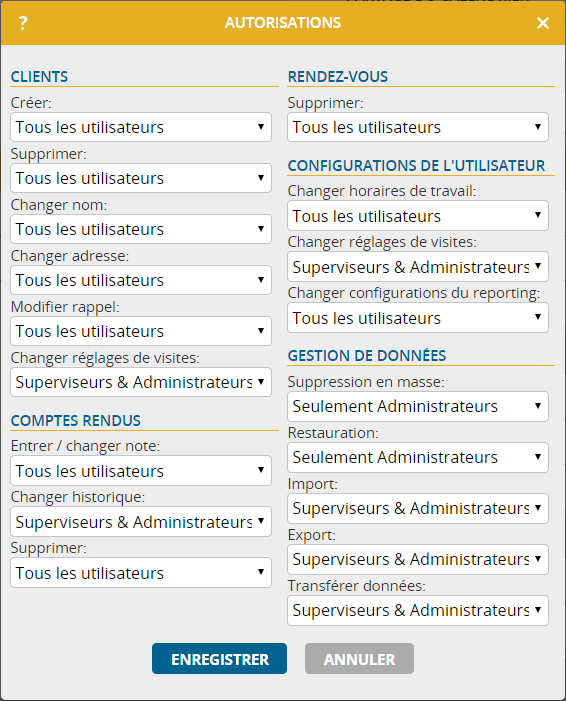Open the Changer historique dropdown
Image resolution: width=566 pixels, height=701 pixels.
pos(141,521)
